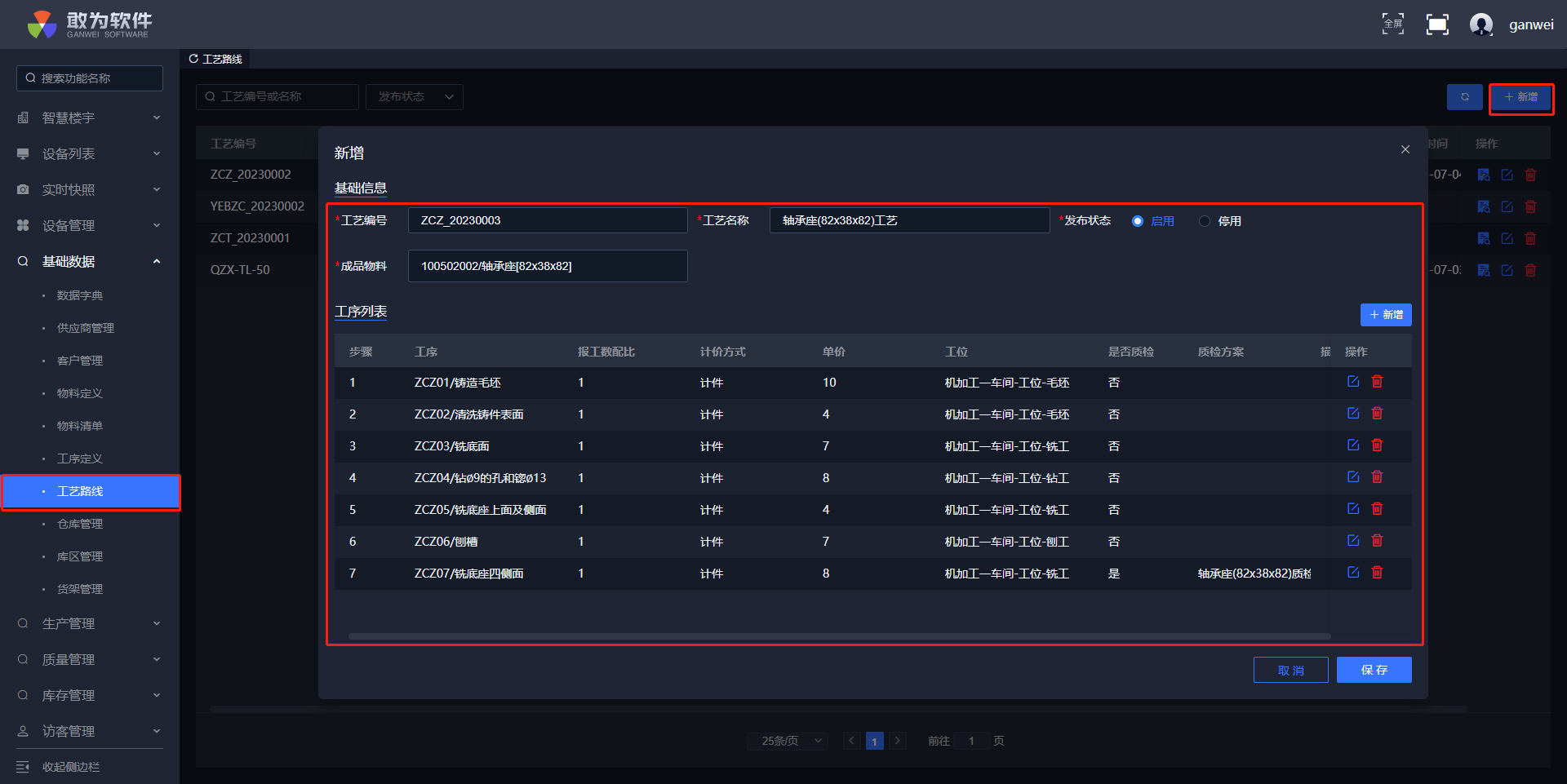
Task: Edit step 1 ZCZ01 process row
Action: point(1352,382)
